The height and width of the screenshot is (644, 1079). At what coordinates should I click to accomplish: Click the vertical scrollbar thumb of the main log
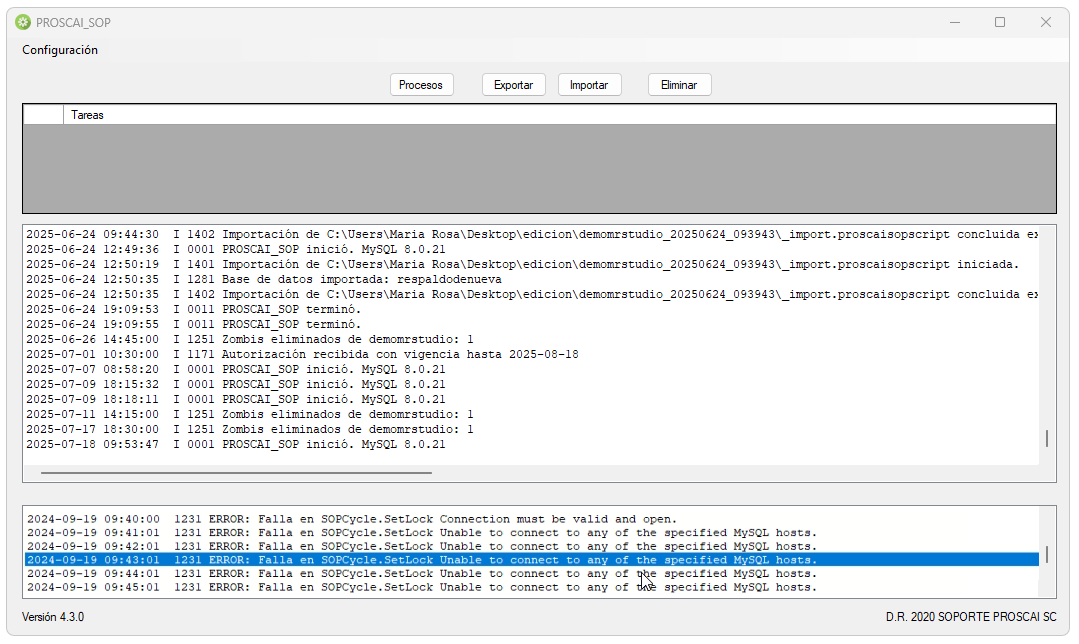[1047, 438]
